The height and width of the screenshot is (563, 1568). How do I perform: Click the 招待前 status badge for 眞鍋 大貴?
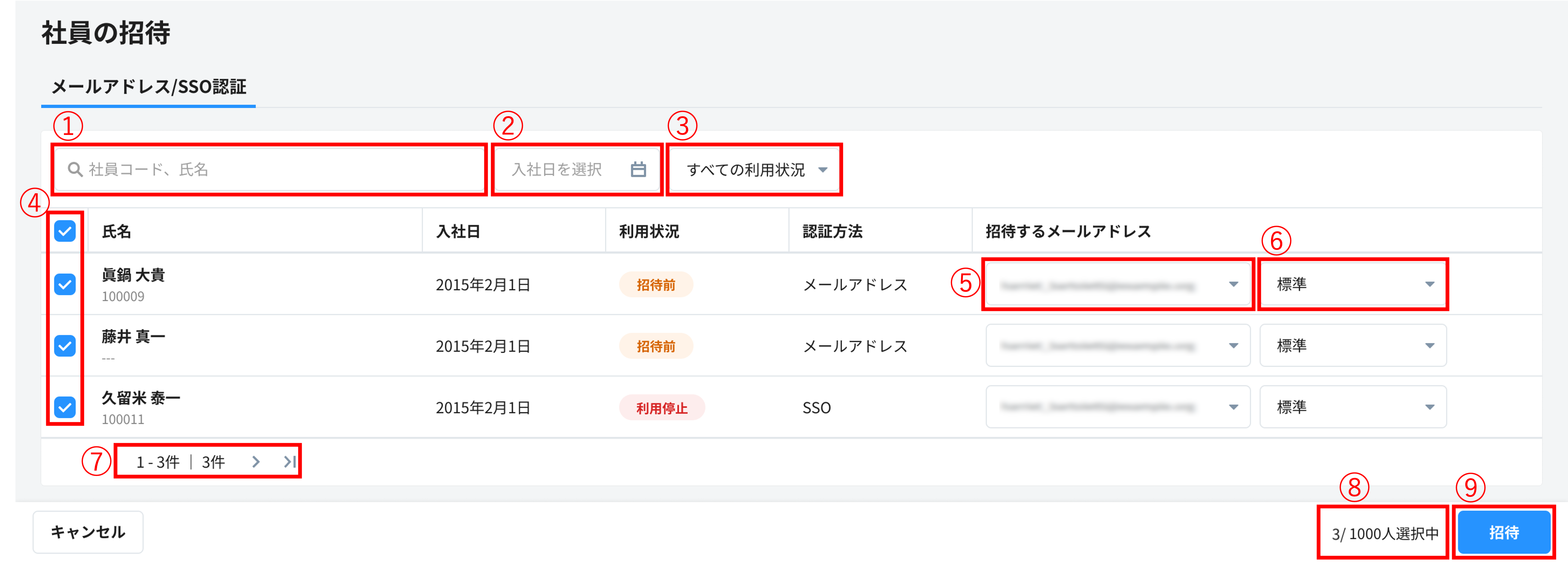point(656,285)
